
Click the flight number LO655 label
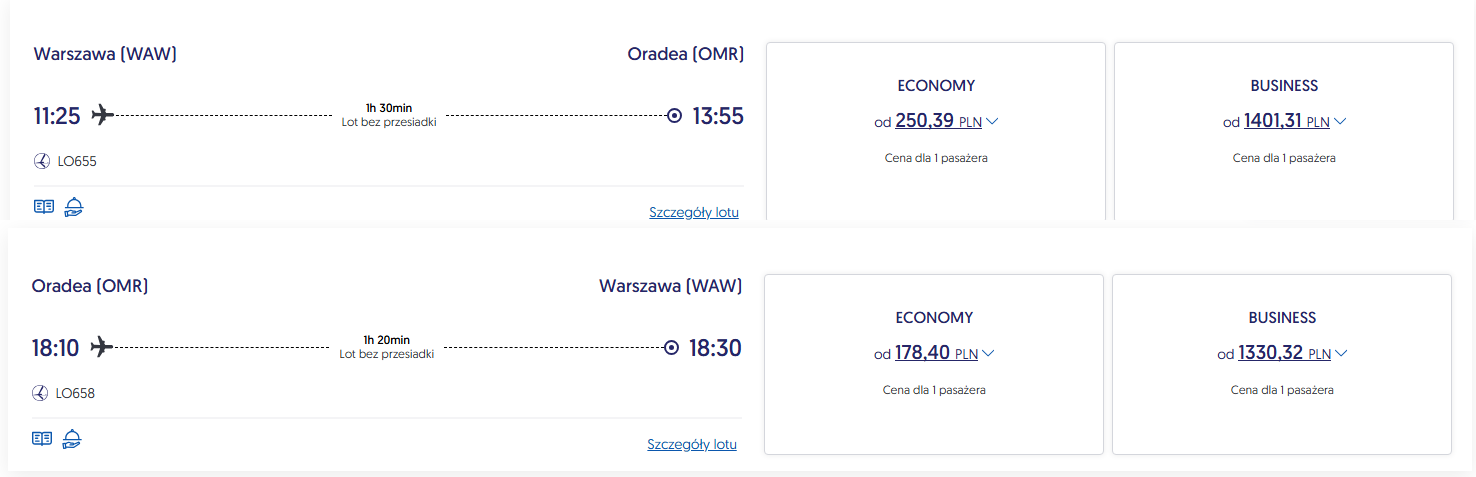[x=77, y=161]
